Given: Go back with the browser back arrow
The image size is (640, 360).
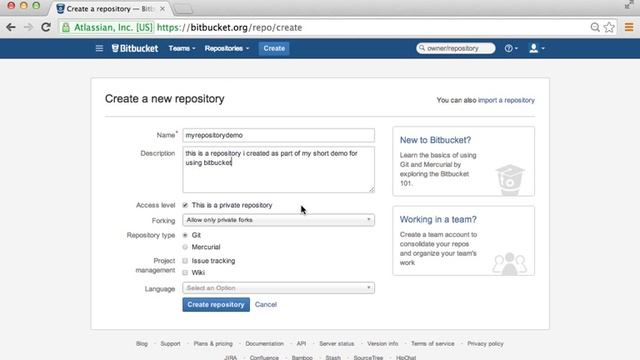Looking at the screenshot, I should (11, 27).
